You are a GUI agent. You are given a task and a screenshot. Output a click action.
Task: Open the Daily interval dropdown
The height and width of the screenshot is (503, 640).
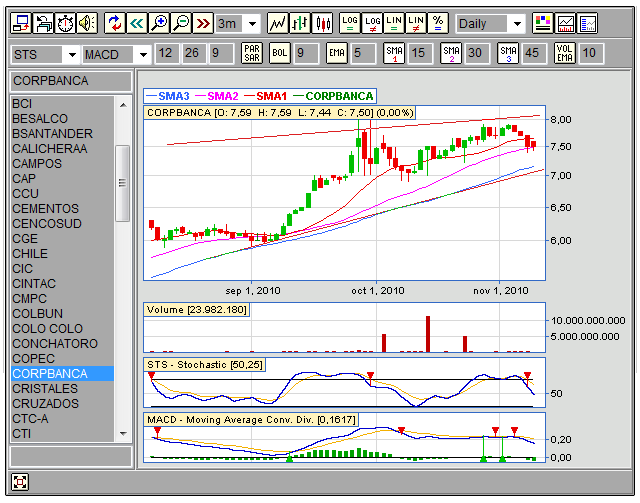point(517,24)
